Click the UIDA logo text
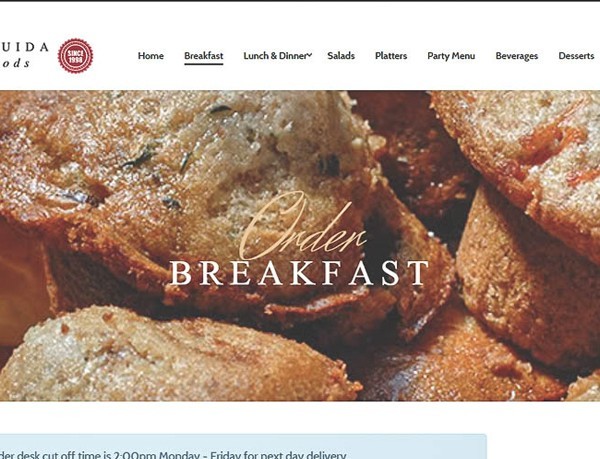 point(24,47)
